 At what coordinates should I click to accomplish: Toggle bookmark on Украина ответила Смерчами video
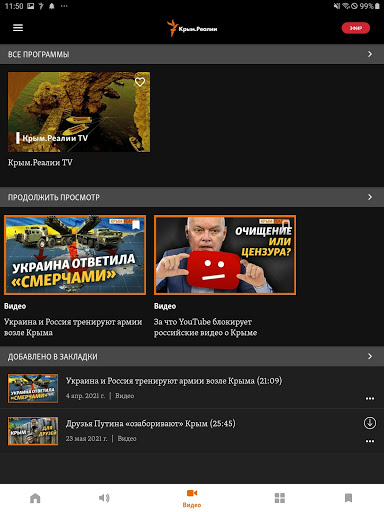[x=136, y=225]
